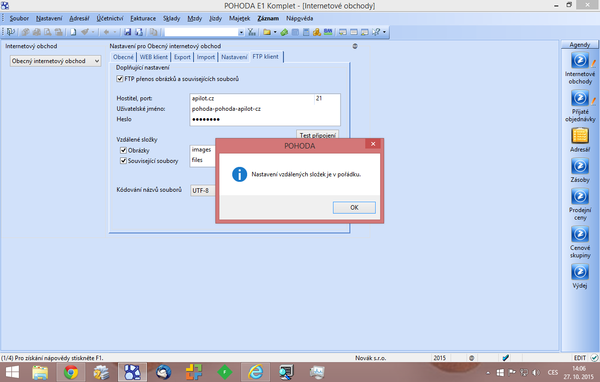This screenshot has width=600, height=382.
Task: Click the save floppy disk toolbar icon
Action: [x=128, y=33]
